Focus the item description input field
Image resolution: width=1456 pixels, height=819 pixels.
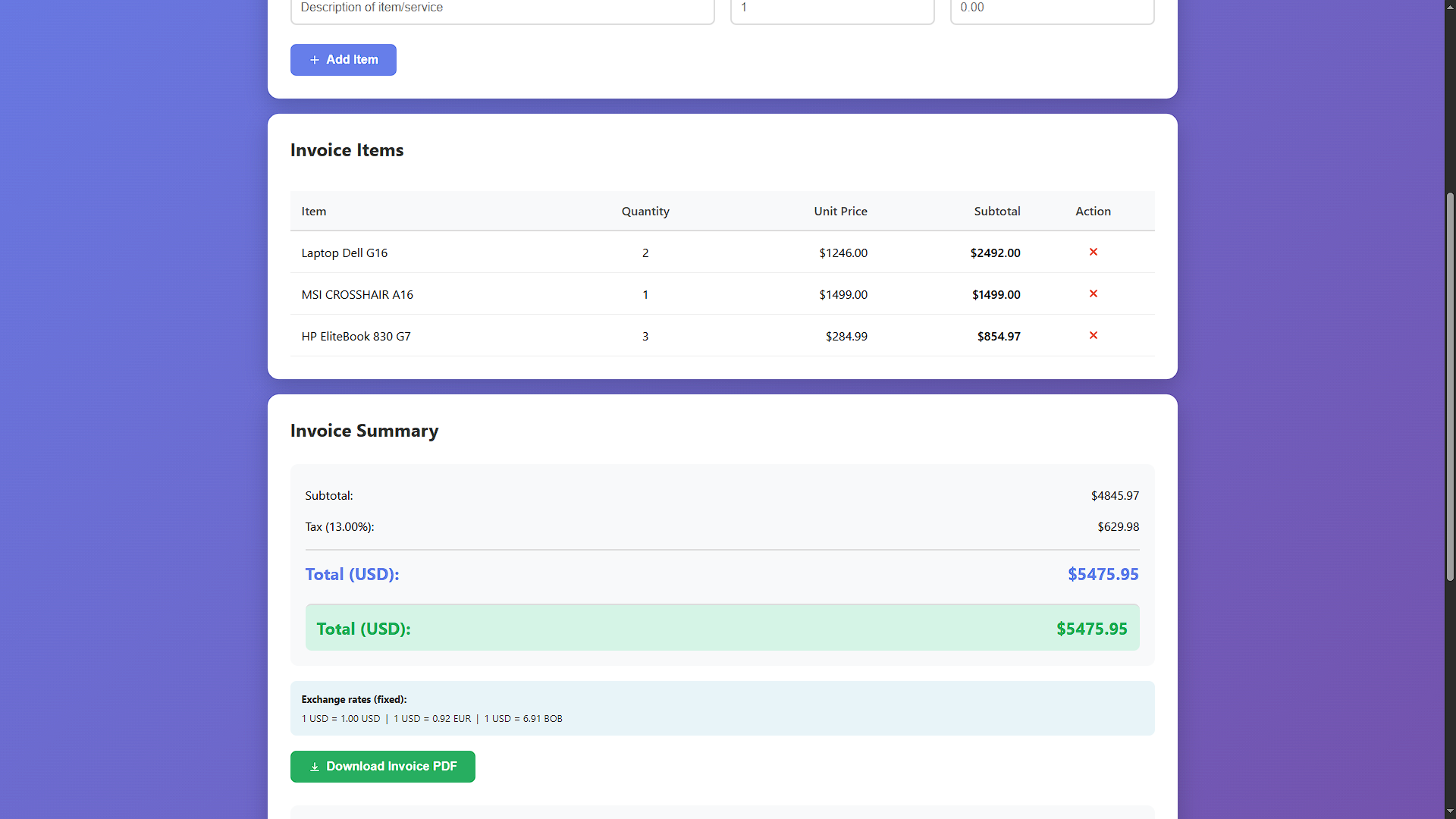tap(502, 9)
